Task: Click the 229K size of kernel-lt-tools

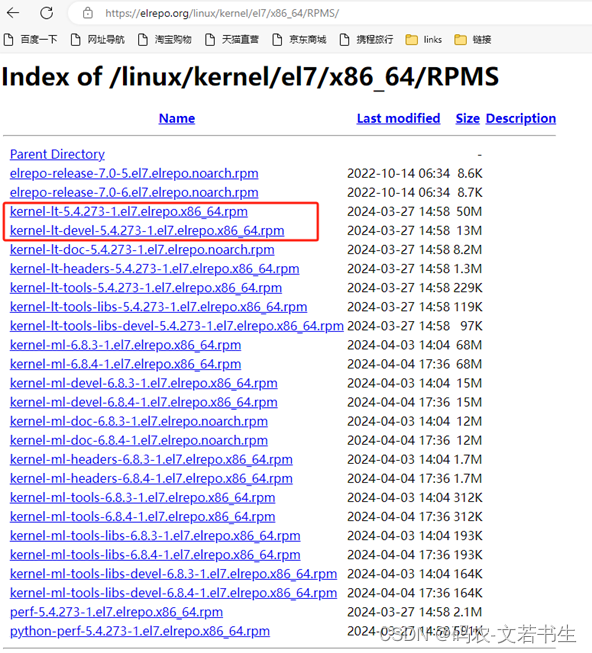Action: [x=468, y=288]
